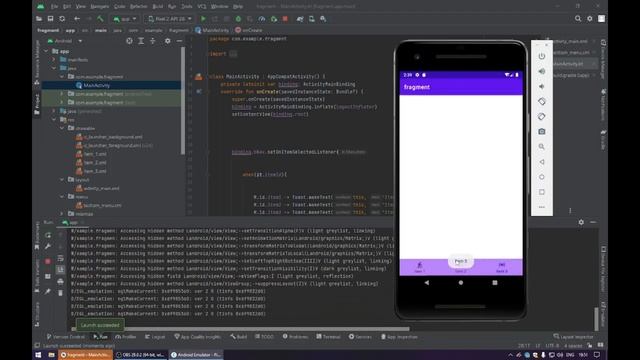The height and width of the screenshot is (360, 640).
Task: Open the Pixel 2 API device dropdown
Action: pos(169,19)
